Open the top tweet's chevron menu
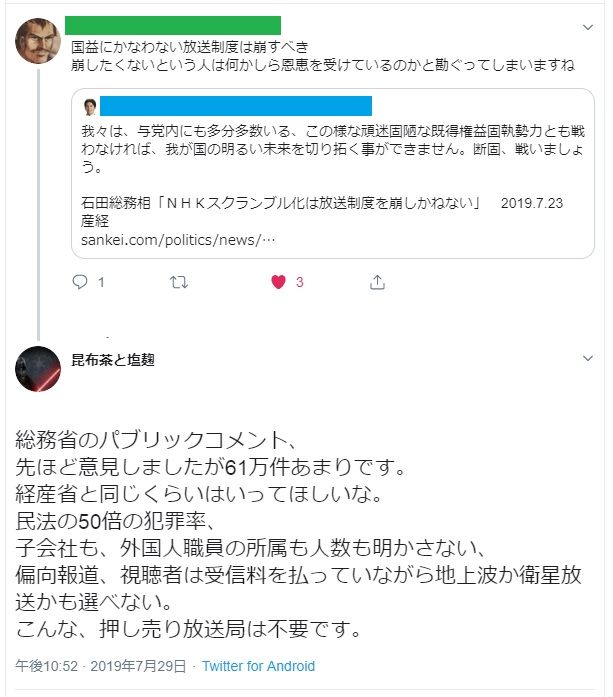613x697 pixels. click(586, 26)
